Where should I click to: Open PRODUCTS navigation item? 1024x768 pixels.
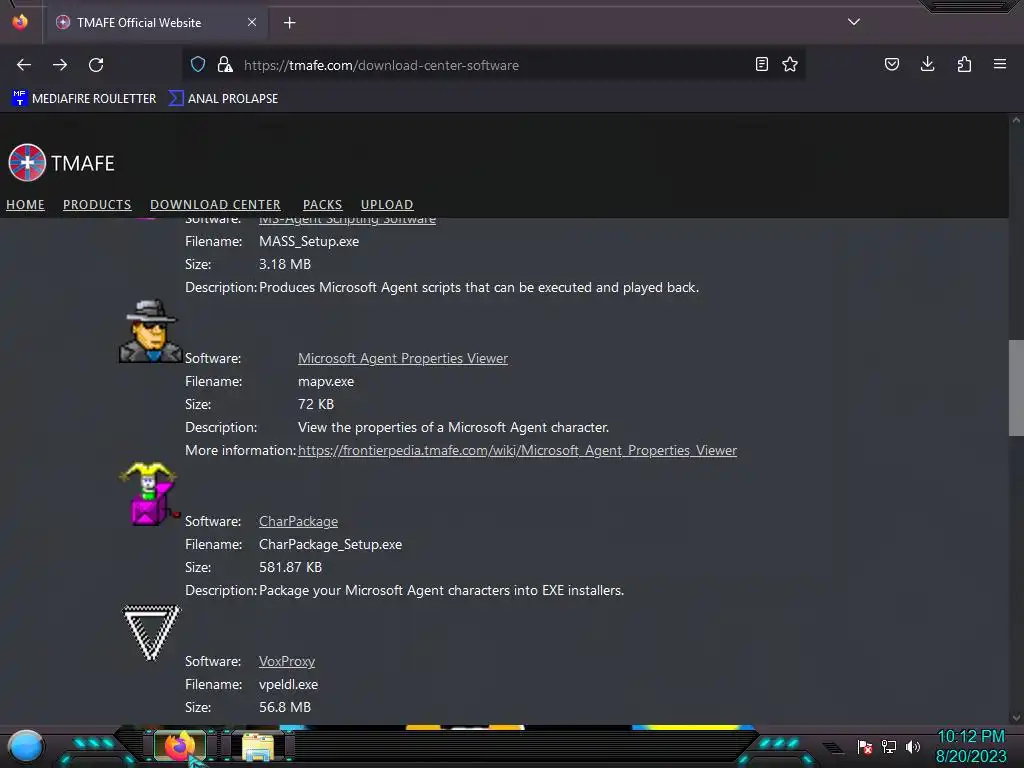click(x=97, y=204)
